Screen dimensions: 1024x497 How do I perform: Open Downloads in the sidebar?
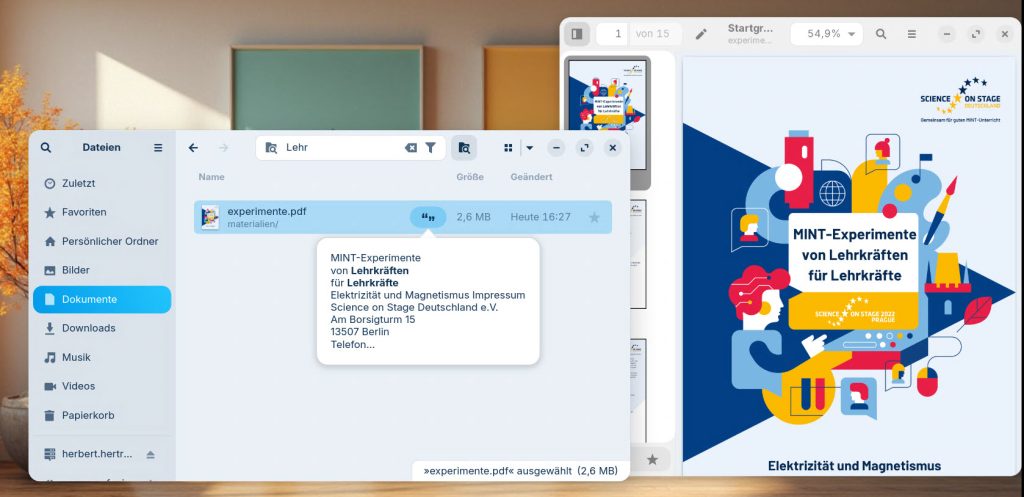pos(88,328)
